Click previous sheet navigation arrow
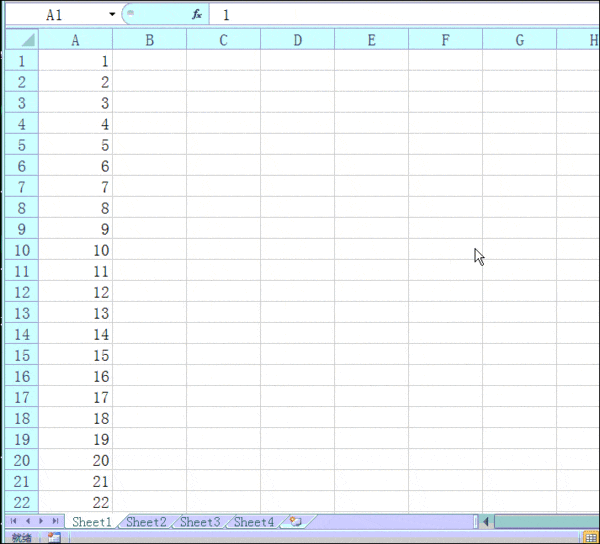The image size is (600, 544). (x=28, y=521)
